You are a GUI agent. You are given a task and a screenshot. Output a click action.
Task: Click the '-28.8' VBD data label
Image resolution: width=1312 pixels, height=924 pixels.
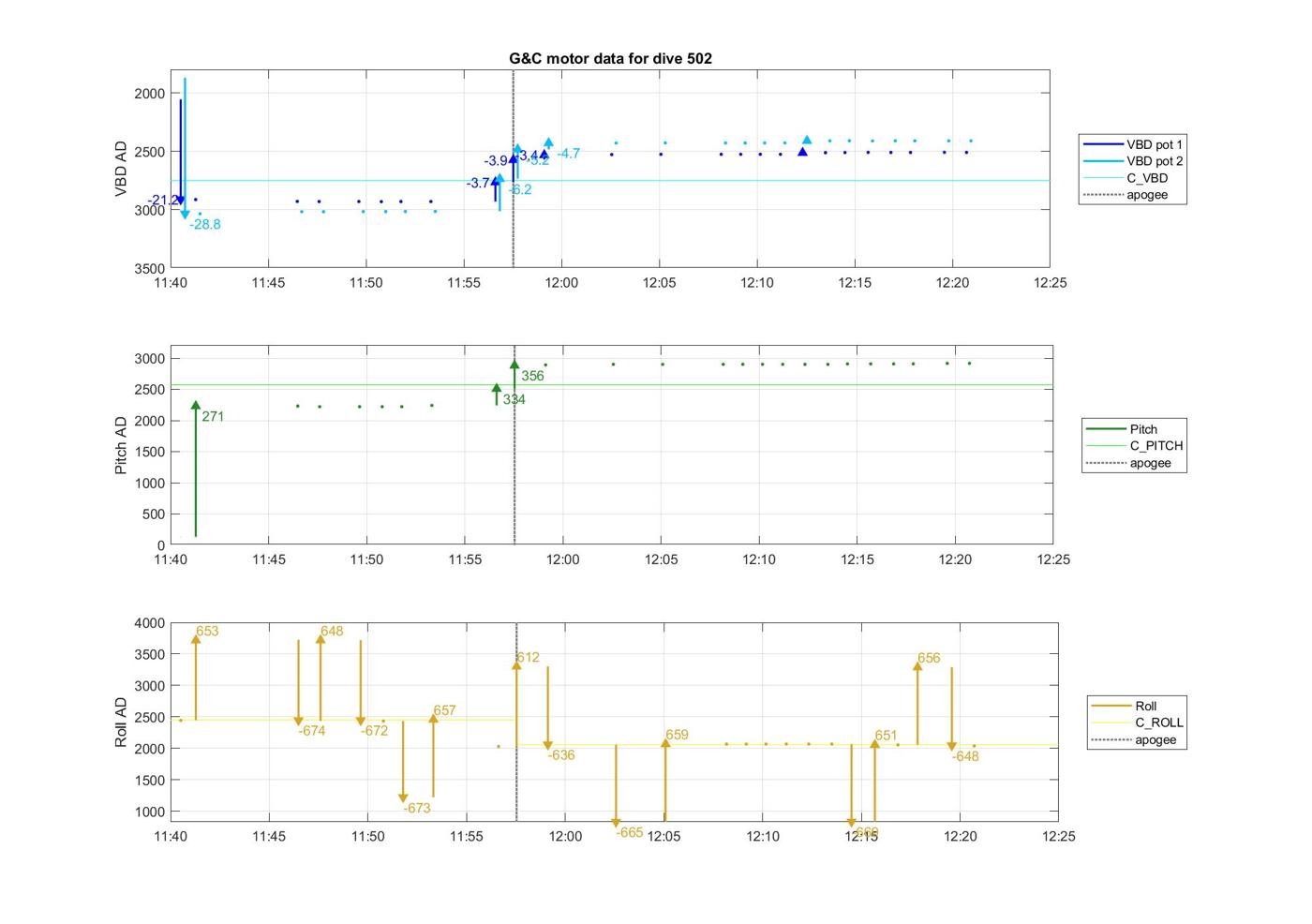pos(205,225)
